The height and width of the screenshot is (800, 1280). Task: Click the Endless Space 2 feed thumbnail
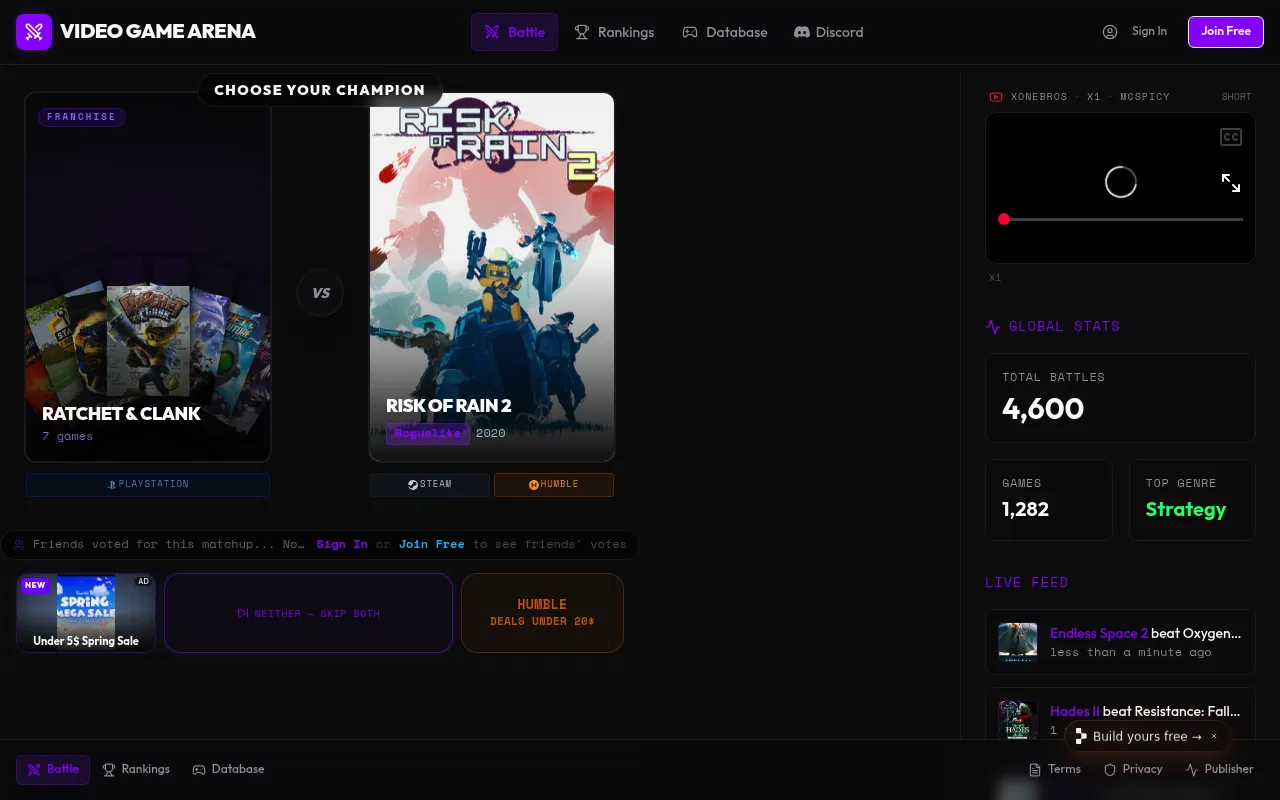point(1018,642)
